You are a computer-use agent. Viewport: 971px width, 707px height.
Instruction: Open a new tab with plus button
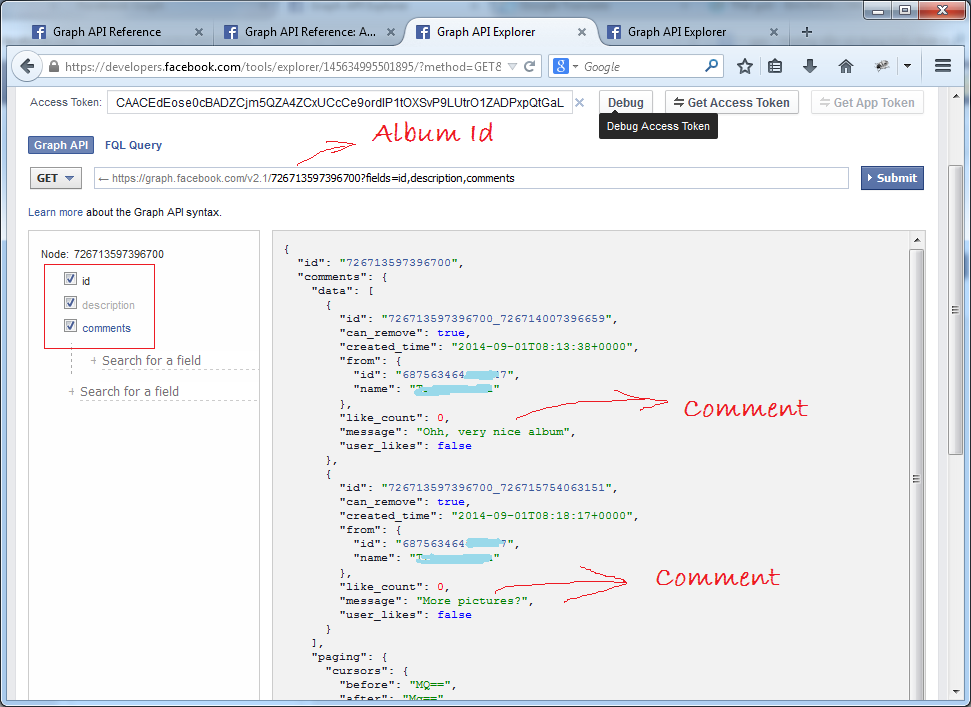click(806, 32)
